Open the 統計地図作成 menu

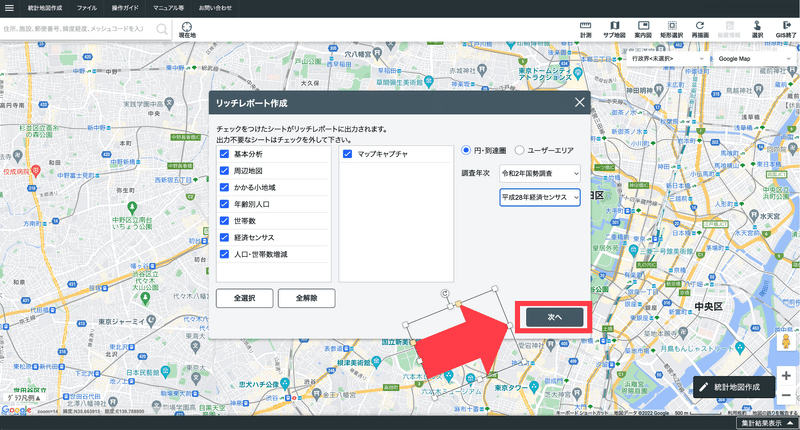point(45,8)
